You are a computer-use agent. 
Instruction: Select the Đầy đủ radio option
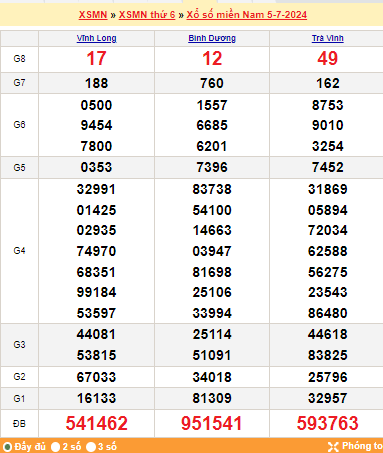[7, 447]
